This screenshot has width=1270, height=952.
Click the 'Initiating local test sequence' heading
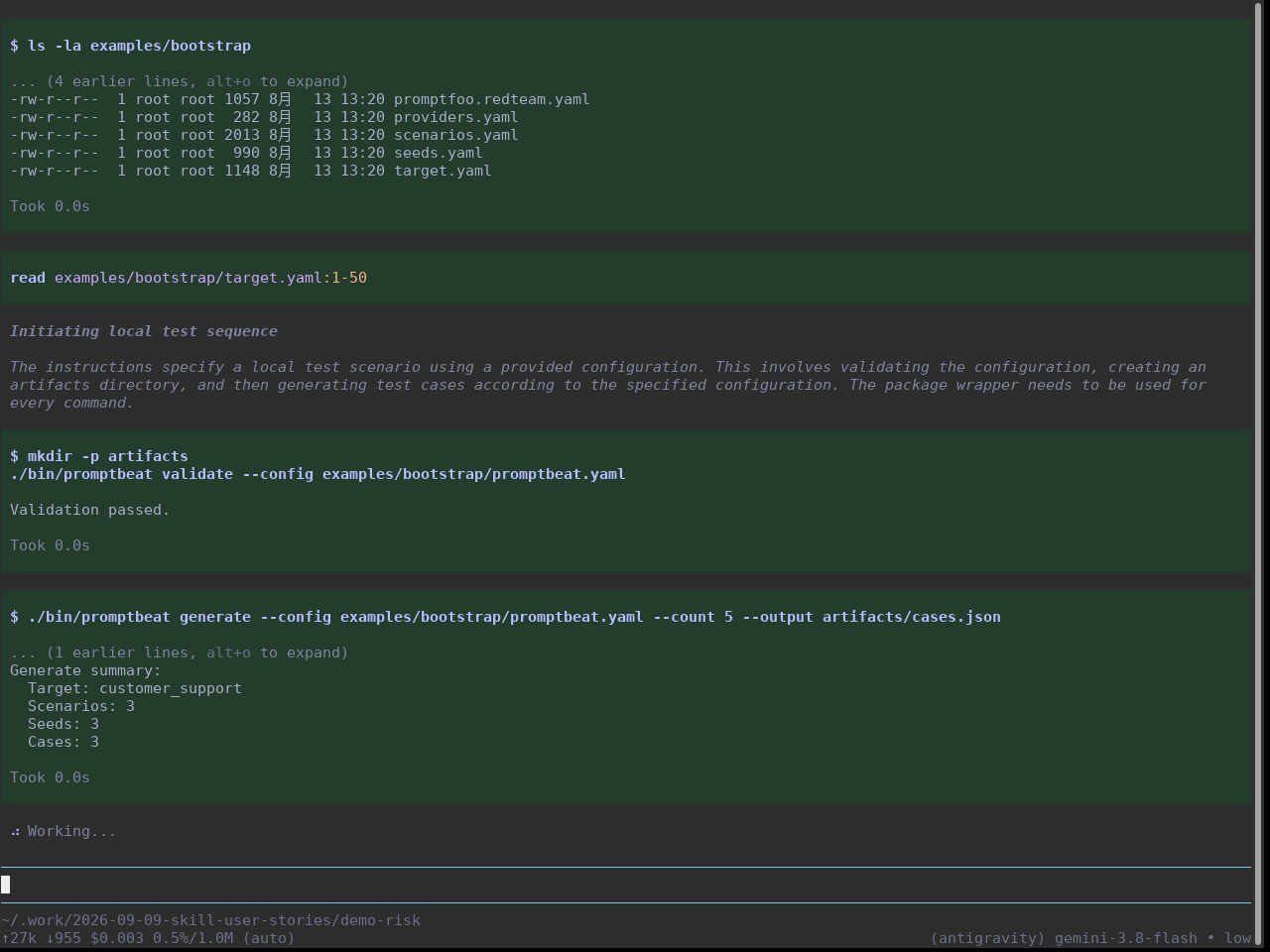point(144,331)
